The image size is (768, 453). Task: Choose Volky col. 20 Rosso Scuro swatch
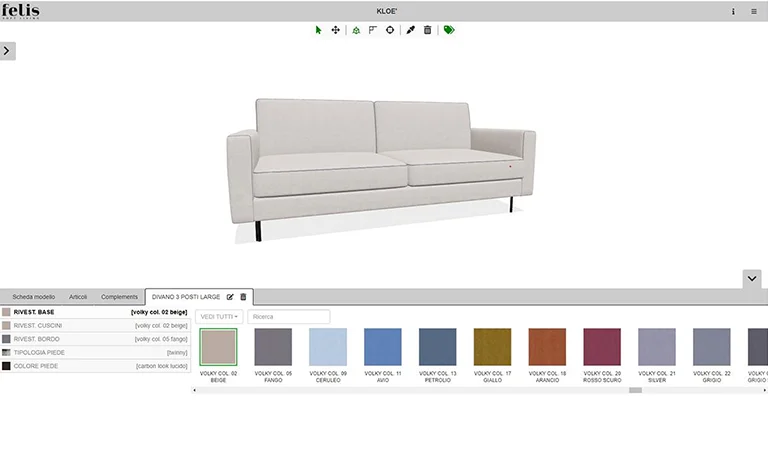pos(602,347)
